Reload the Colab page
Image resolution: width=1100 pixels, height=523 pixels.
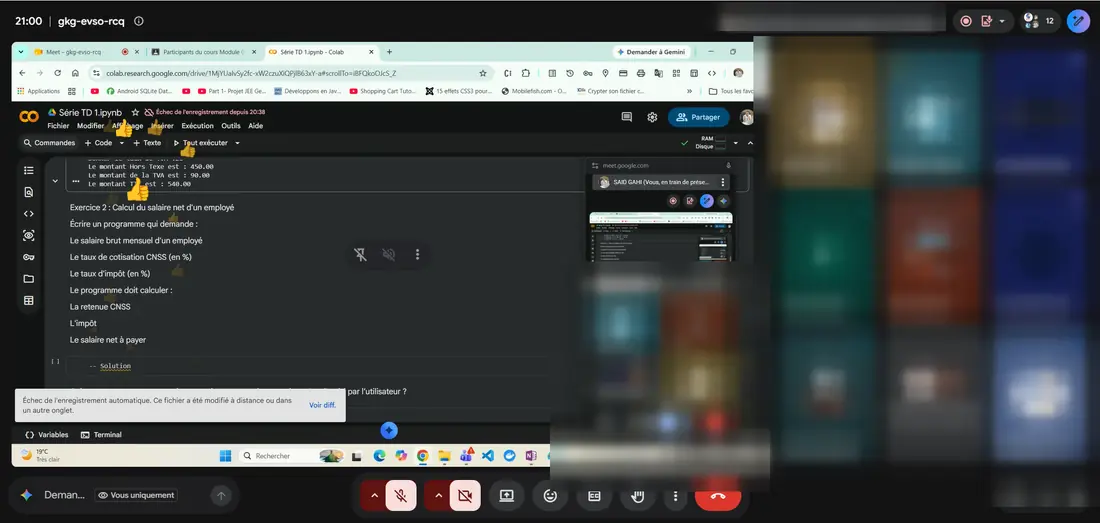tap(58, 73)
